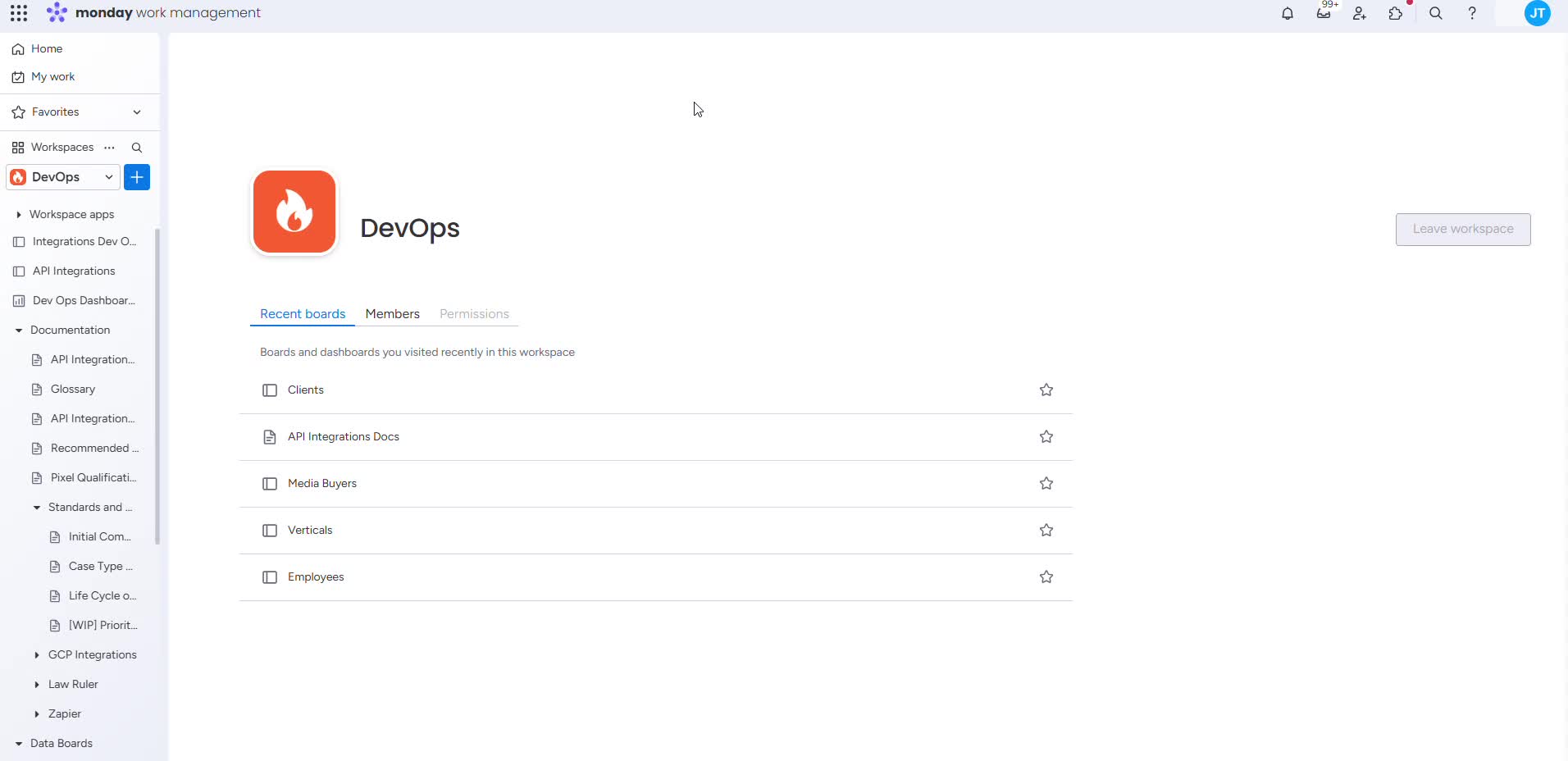Image resolution: width=1568 pixels, height=761 pixels.
Task: Select the Recent boards tab
Action: click(x=303, y=314)
